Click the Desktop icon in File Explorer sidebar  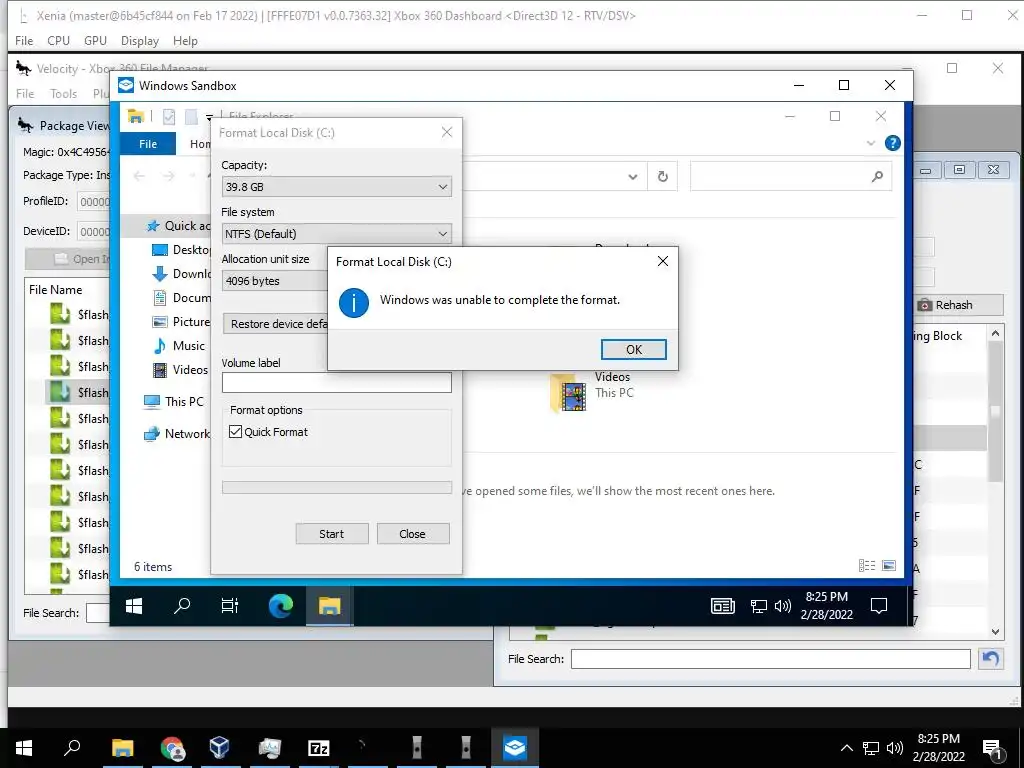pos(160,250)
